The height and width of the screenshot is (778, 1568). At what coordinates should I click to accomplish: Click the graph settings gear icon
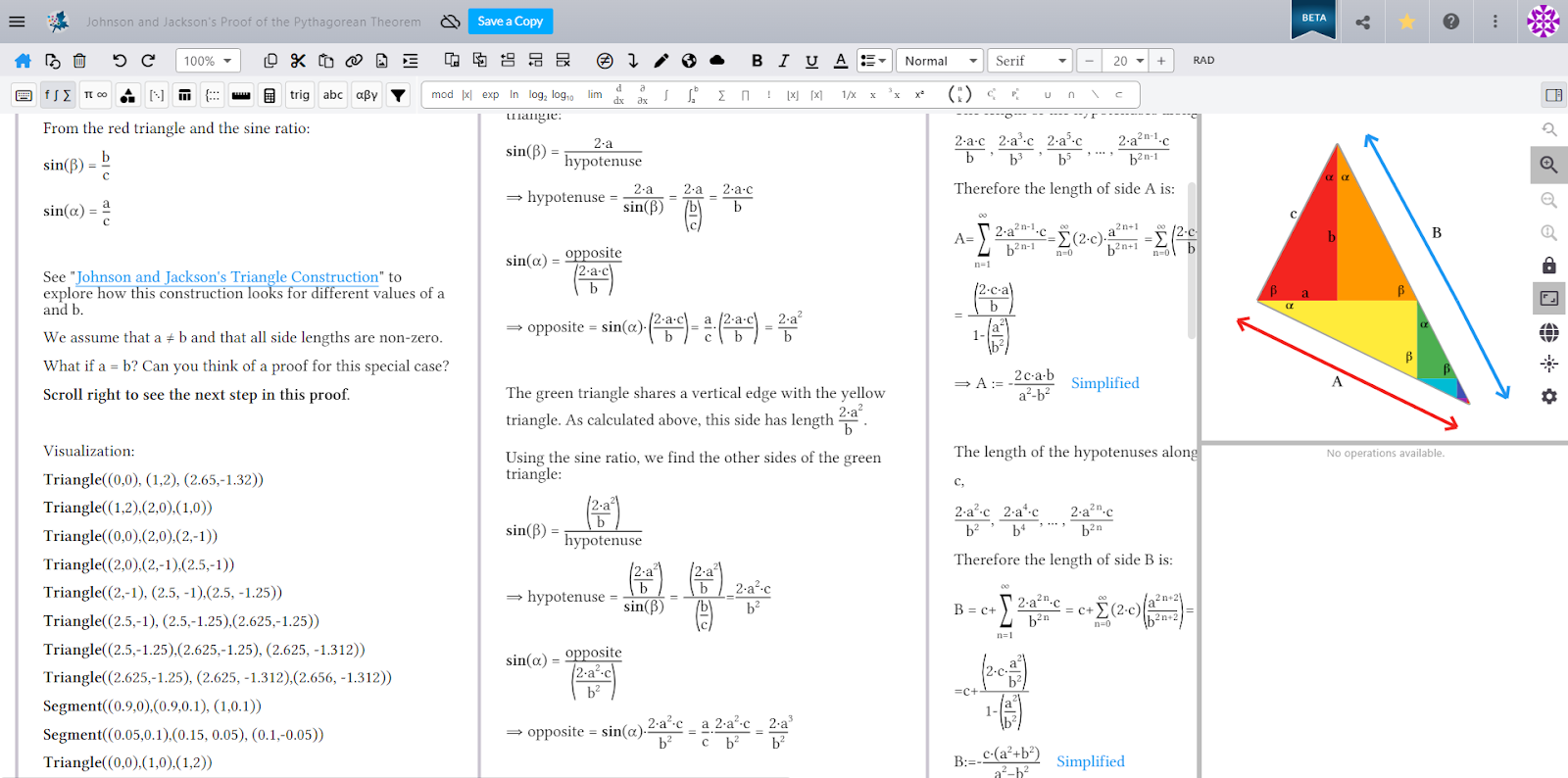point(1549,397)
